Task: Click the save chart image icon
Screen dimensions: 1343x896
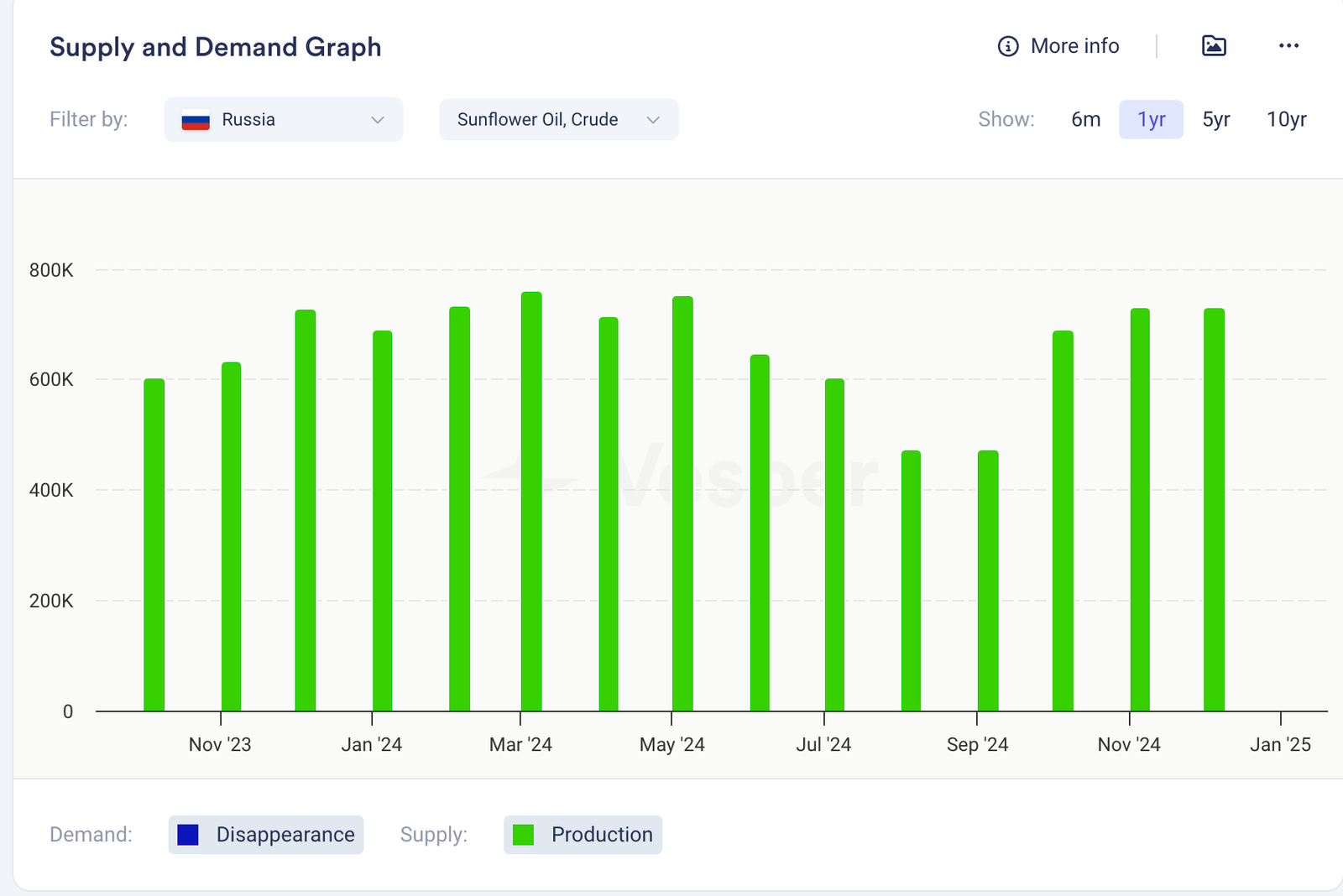Action: [1214, 46]
